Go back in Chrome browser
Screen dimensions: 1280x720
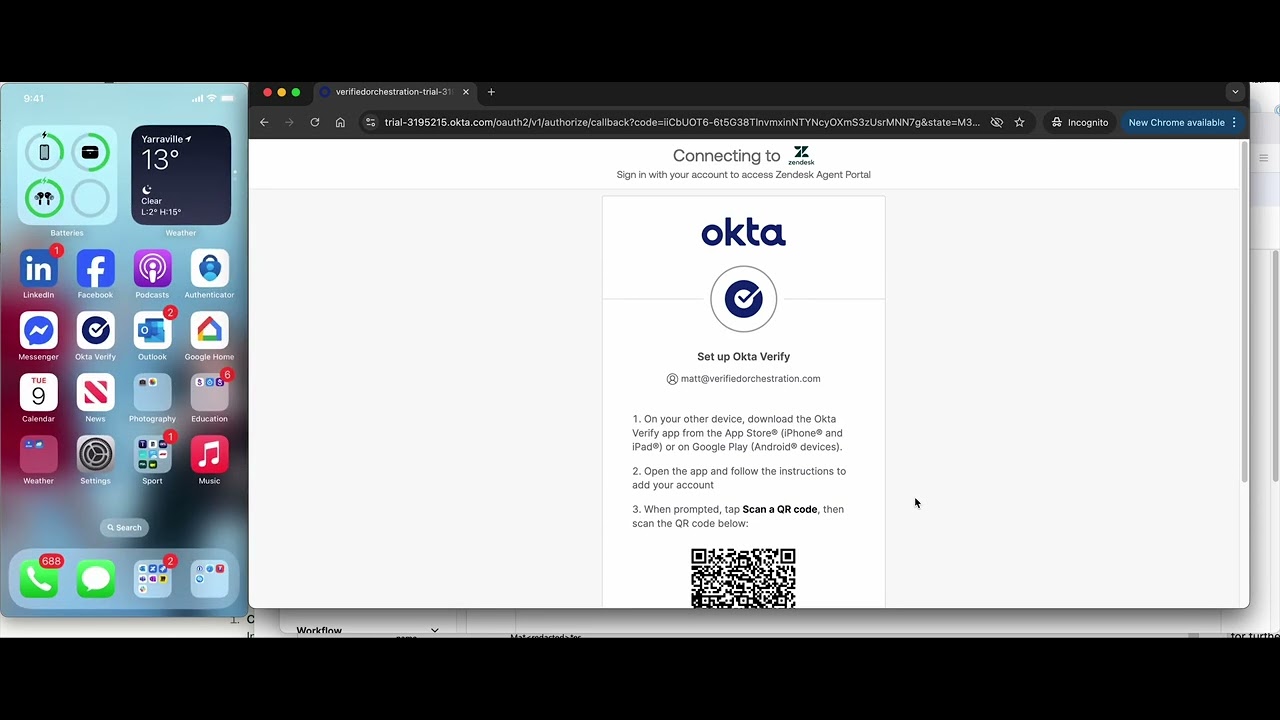pos(264,122)
